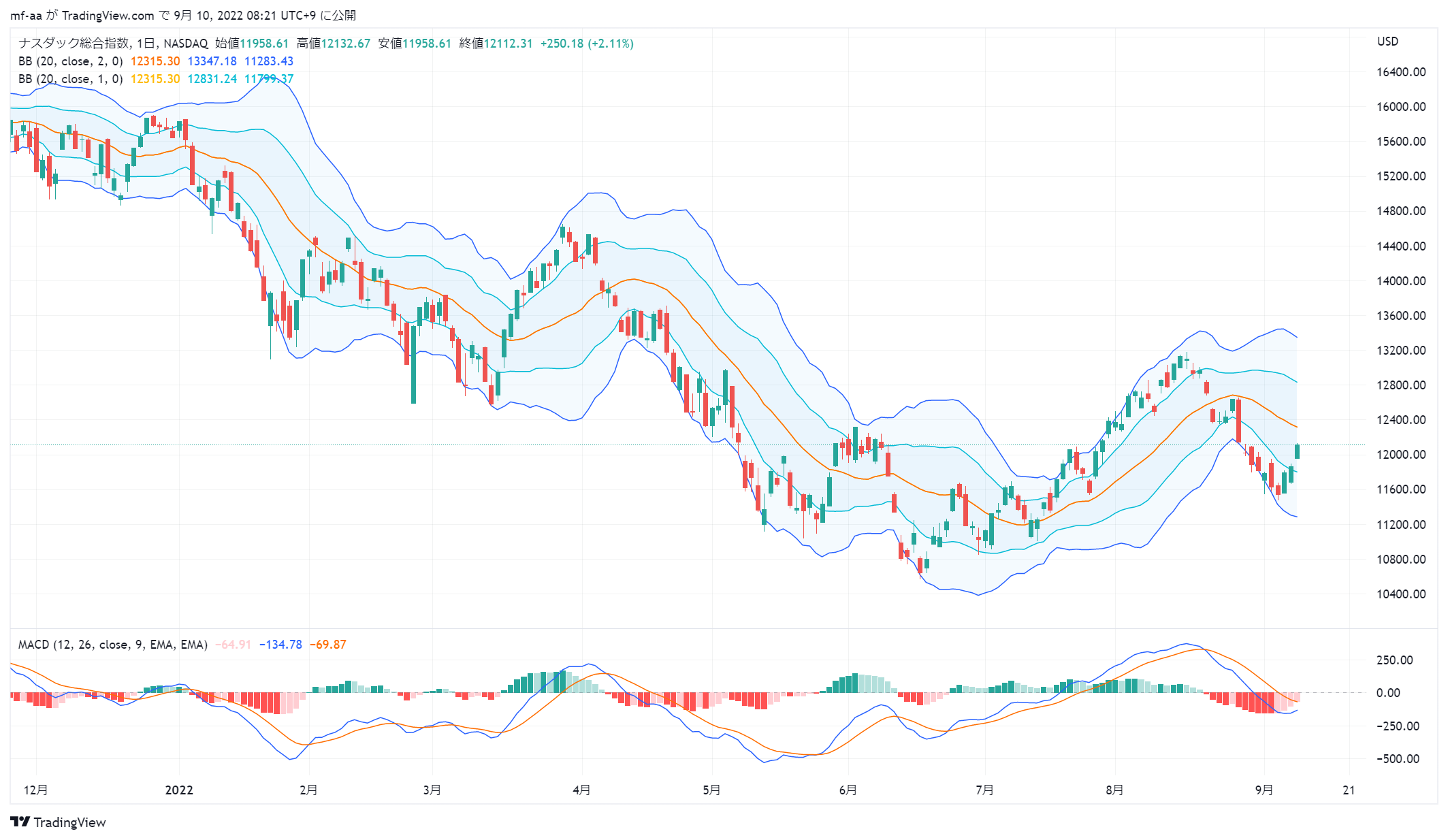Click the 7月 time axis label
Viewport: 1448px width, 840px height.
click(984, 790)
